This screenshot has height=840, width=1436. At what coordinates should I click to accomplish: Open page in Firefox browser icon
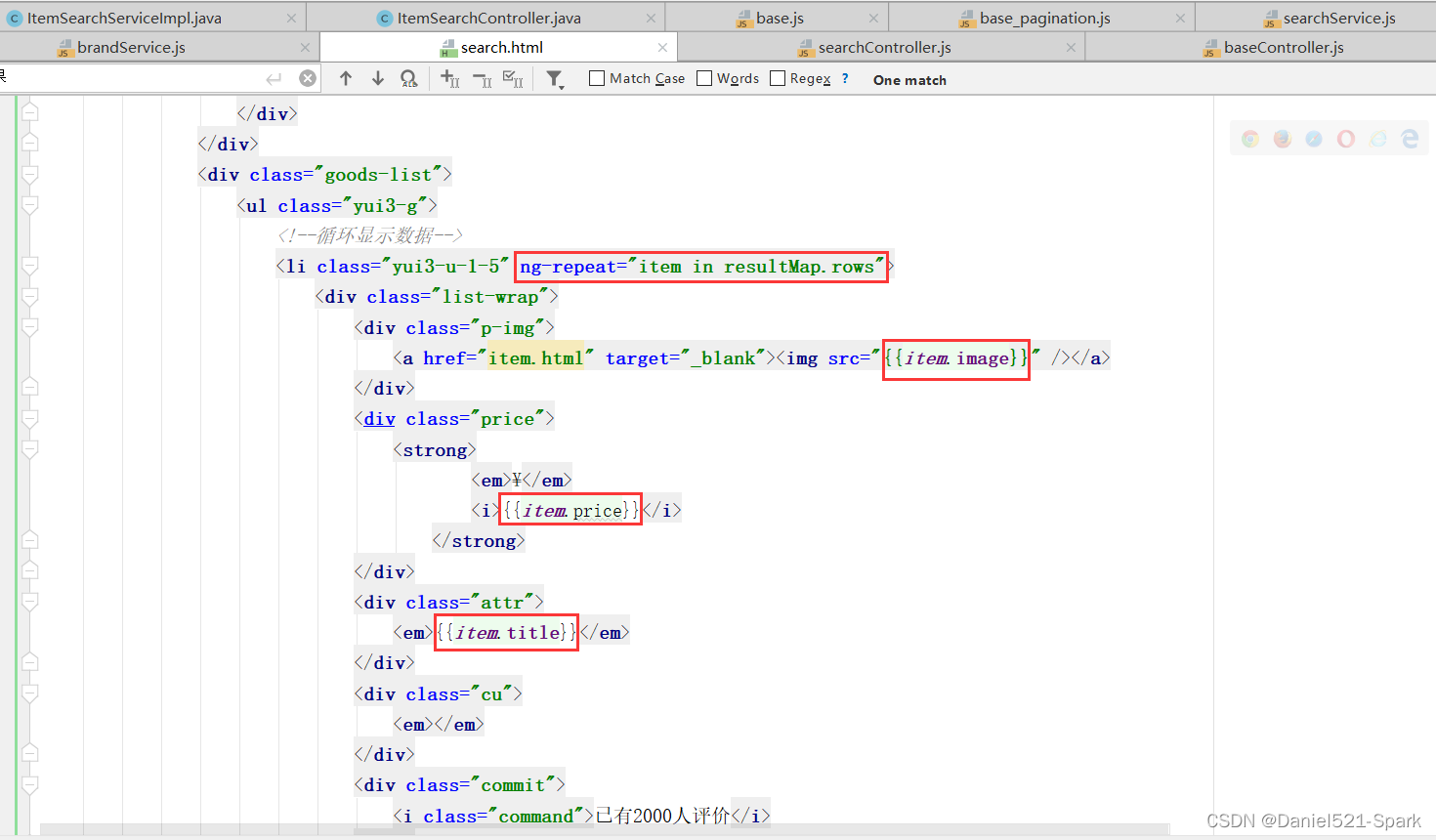tap(1283, 140)
